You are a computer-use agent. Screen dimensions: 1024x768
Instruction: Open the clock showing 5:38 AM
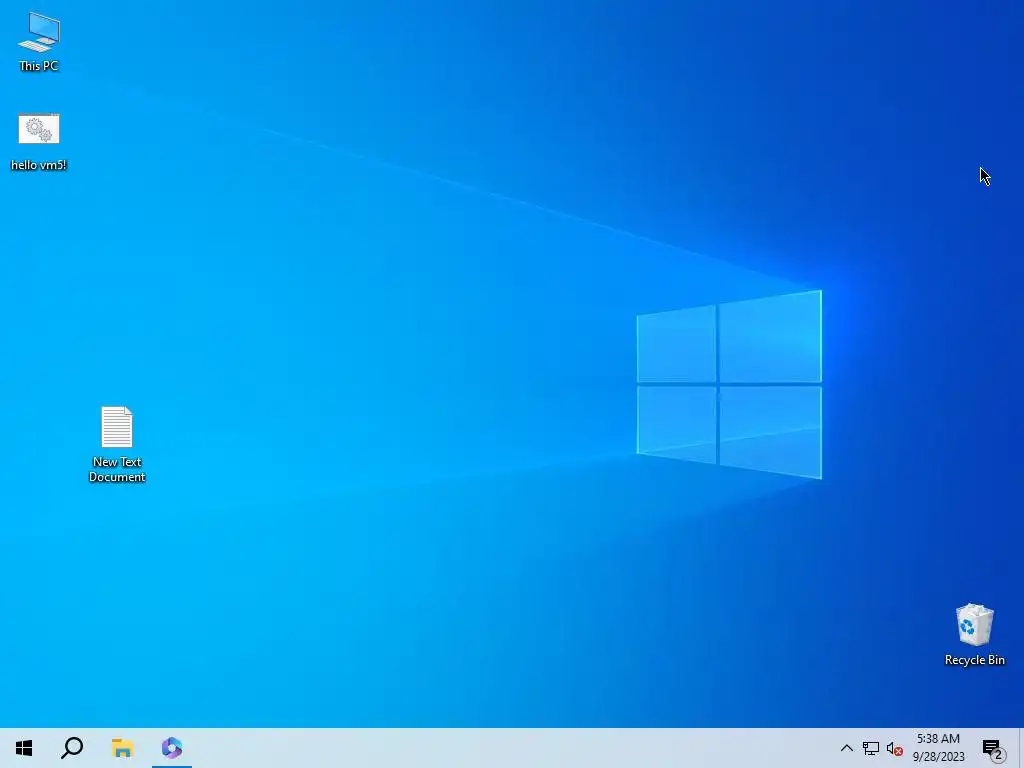[x=938, y=748]
